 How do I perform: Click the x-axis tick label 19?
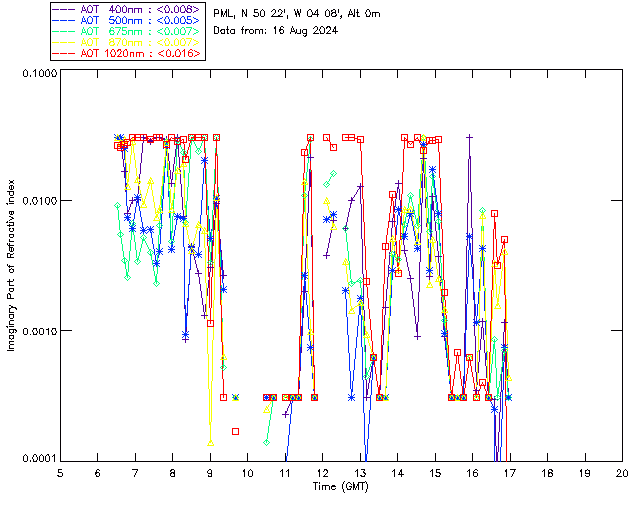coord(585,473)
